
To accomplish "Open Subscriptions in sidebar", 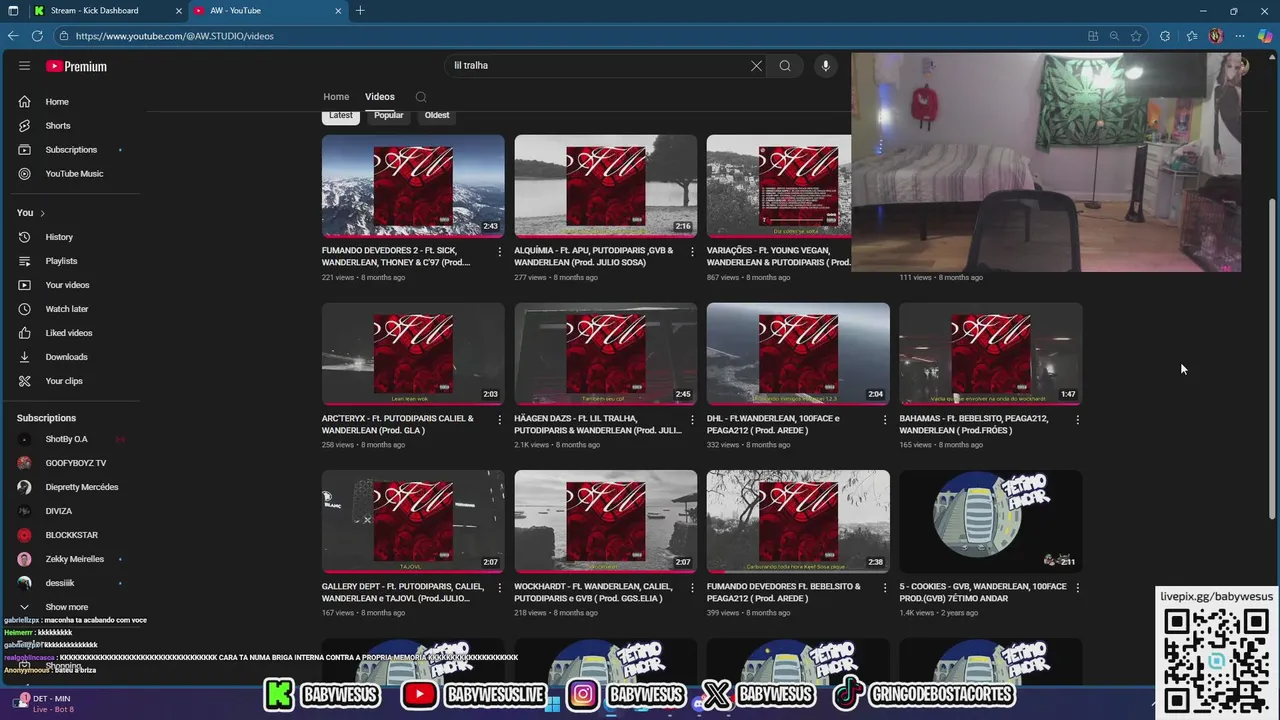I will coord(71,150).
